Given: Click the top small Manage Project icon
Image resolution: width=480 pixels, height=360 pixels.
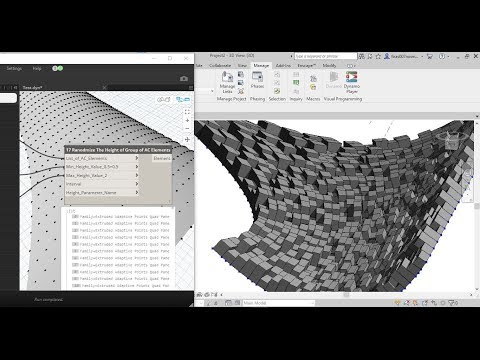Looking at the screenshot, I should tap(241, 74).
